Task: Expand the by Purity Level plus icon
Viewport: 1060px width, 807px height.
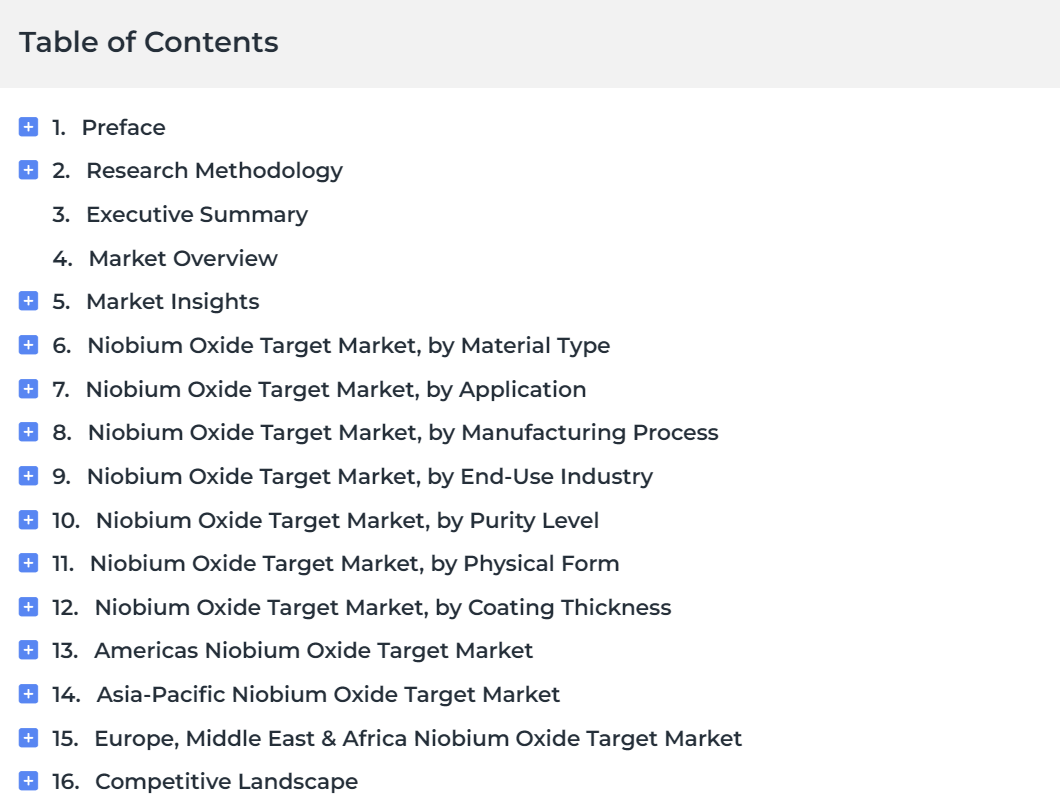Action: 28,520
